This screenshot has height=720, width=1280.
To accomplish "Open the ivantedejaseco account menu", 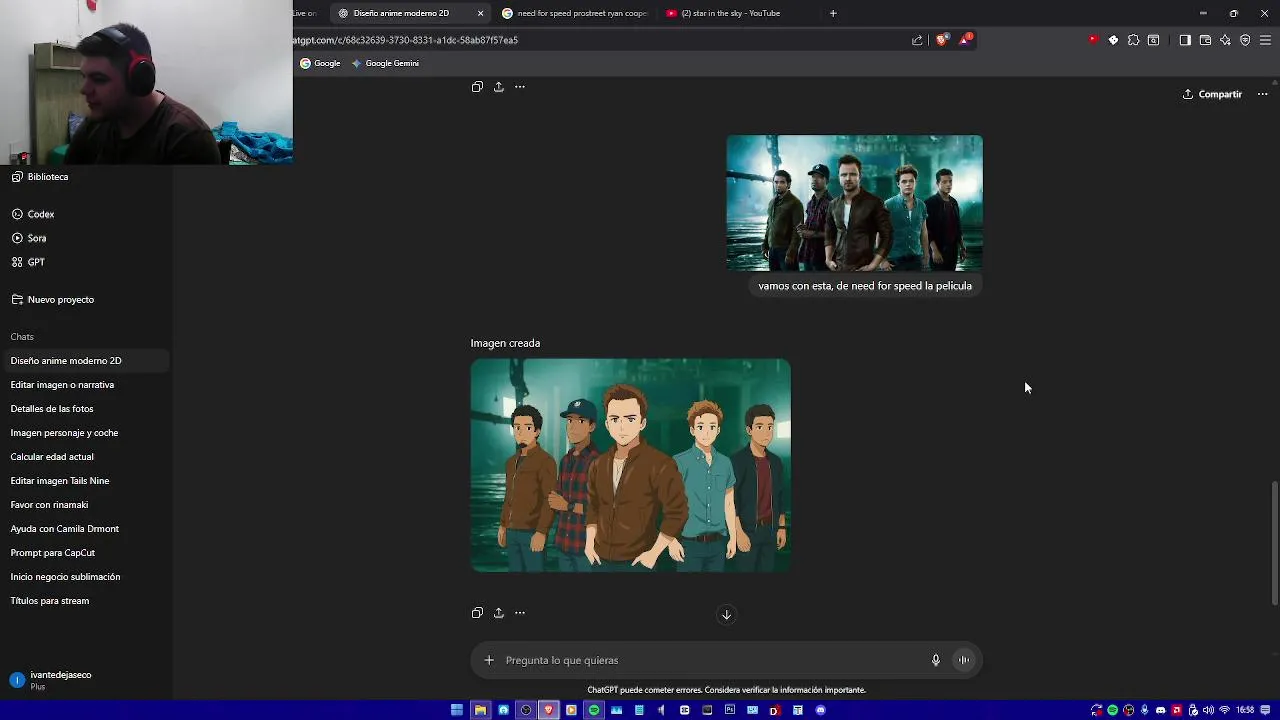I will [x=86, y=680].
